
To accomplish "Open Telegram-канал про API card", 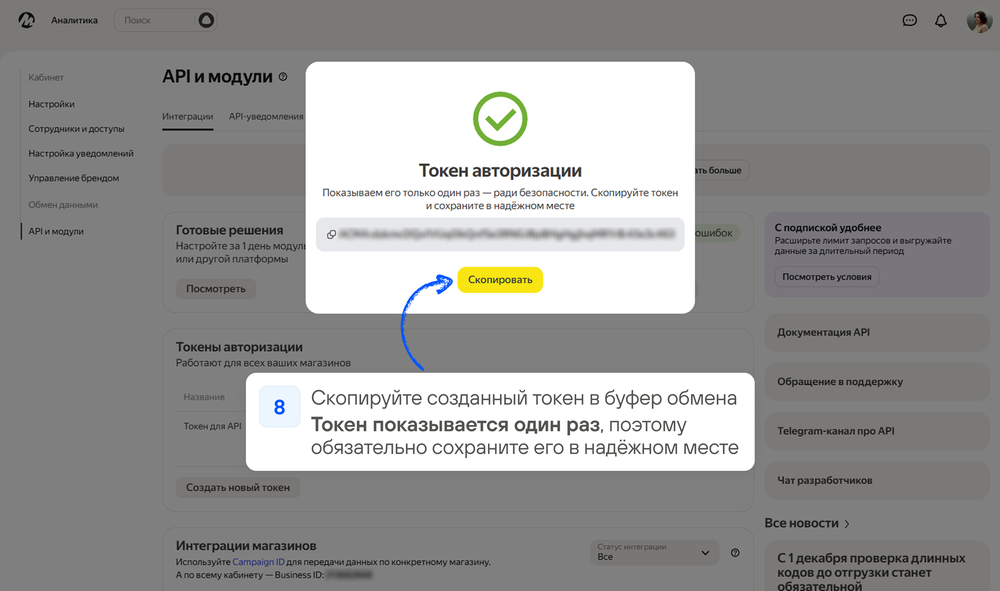I will pyautogui.click(x=877, y=431).
